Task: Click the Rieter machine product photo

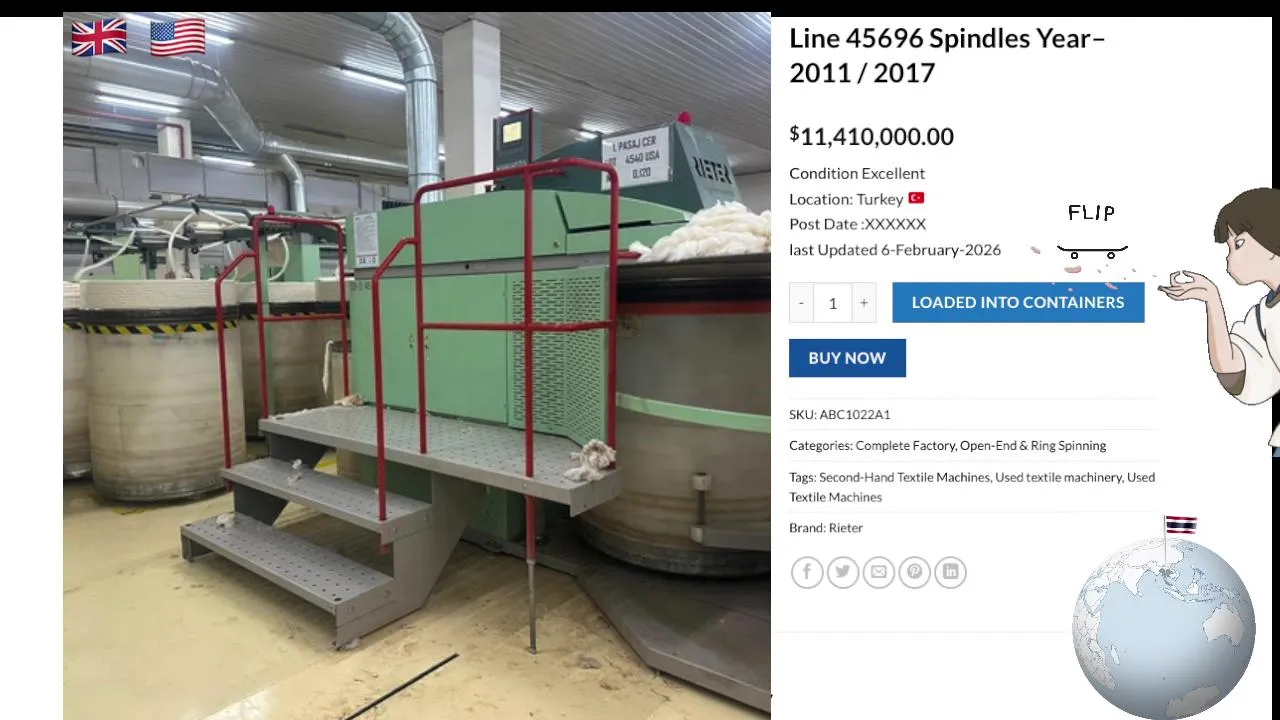Action: tap(417, 366)
